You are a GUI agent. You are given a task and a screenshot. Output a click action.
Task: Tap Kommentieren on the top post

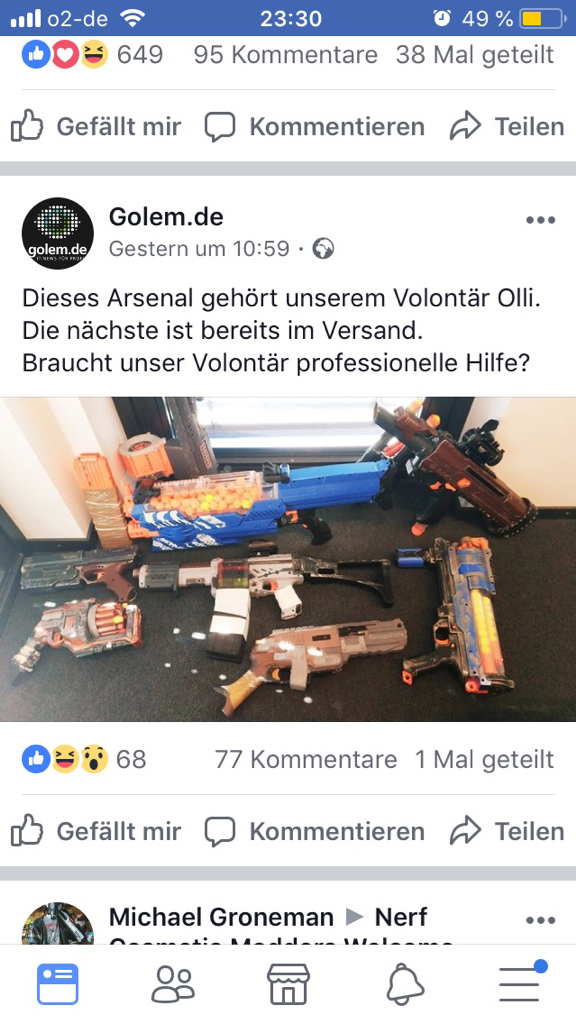tap(314, 126)
